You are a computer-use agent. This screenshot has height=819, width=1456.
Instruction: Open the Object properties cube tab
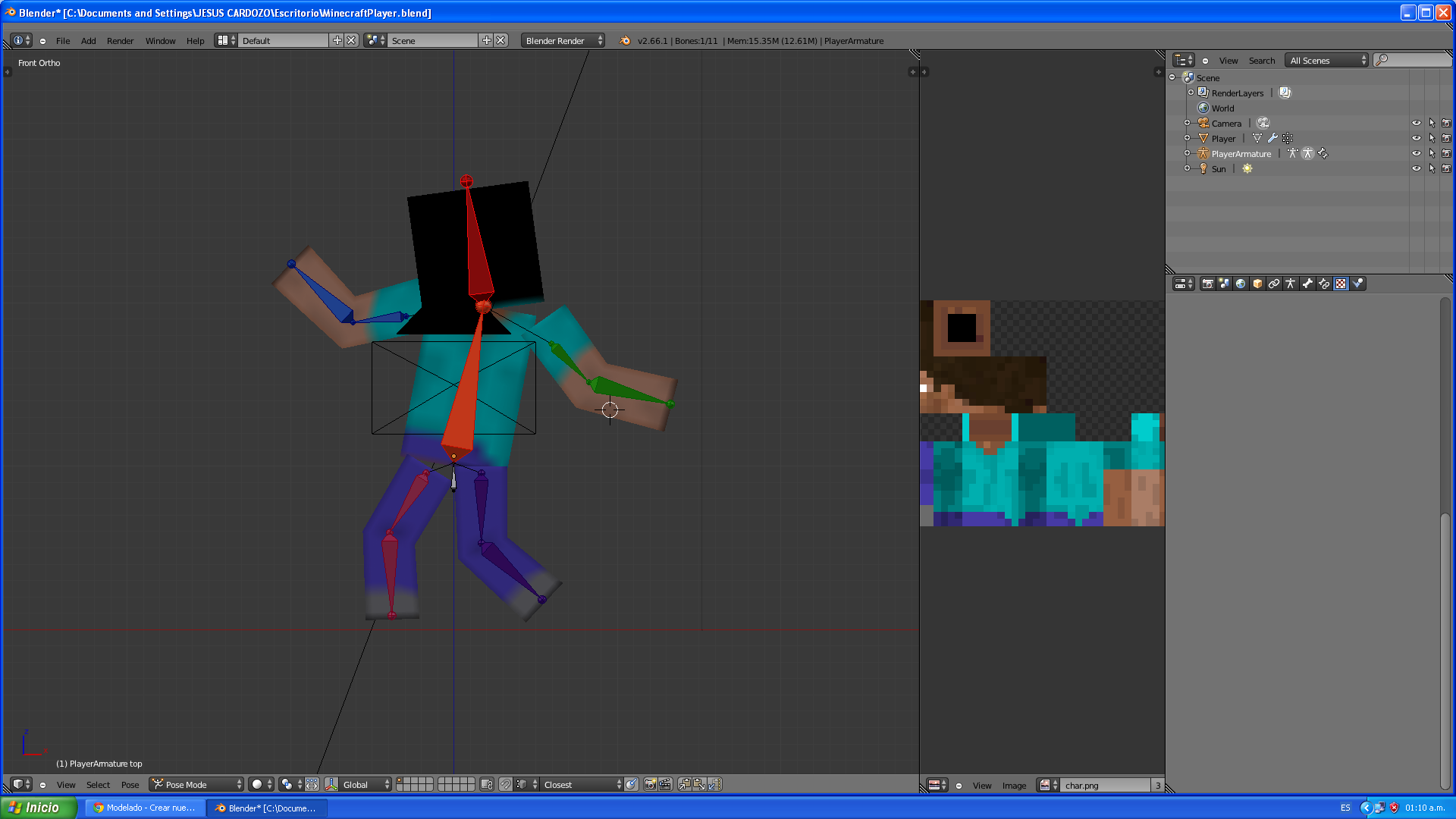[x=1257, y=284]
